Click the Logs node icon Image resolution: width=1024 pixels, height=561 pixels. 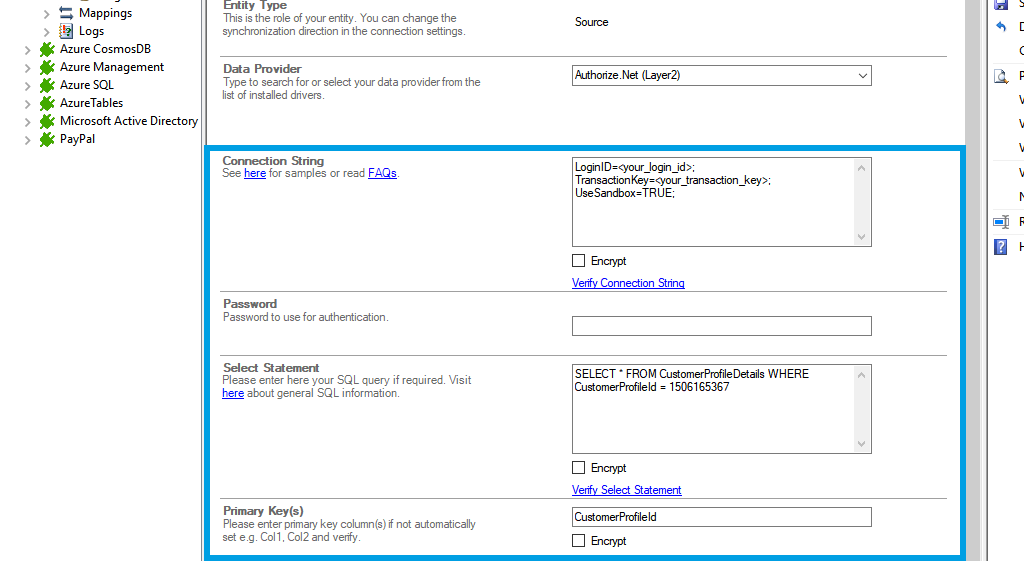tap(66, 31)
